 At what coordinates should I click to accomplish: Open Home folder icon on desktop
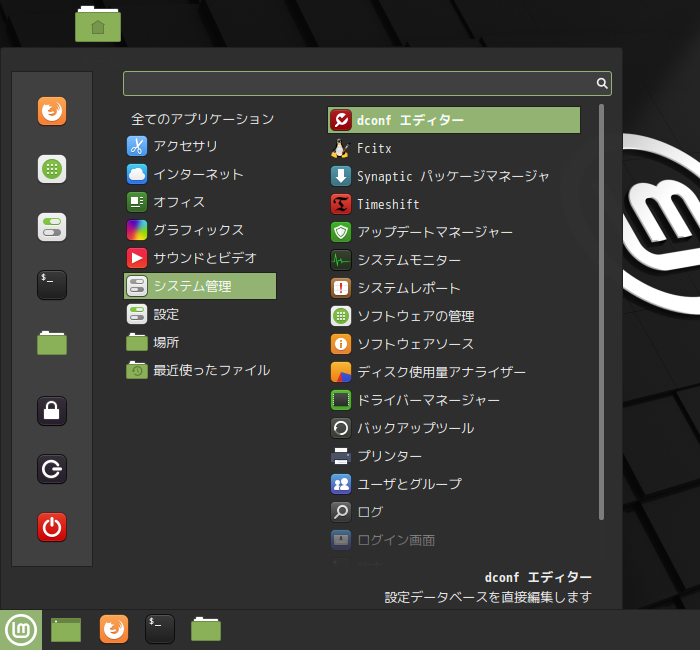coord(98,24)
